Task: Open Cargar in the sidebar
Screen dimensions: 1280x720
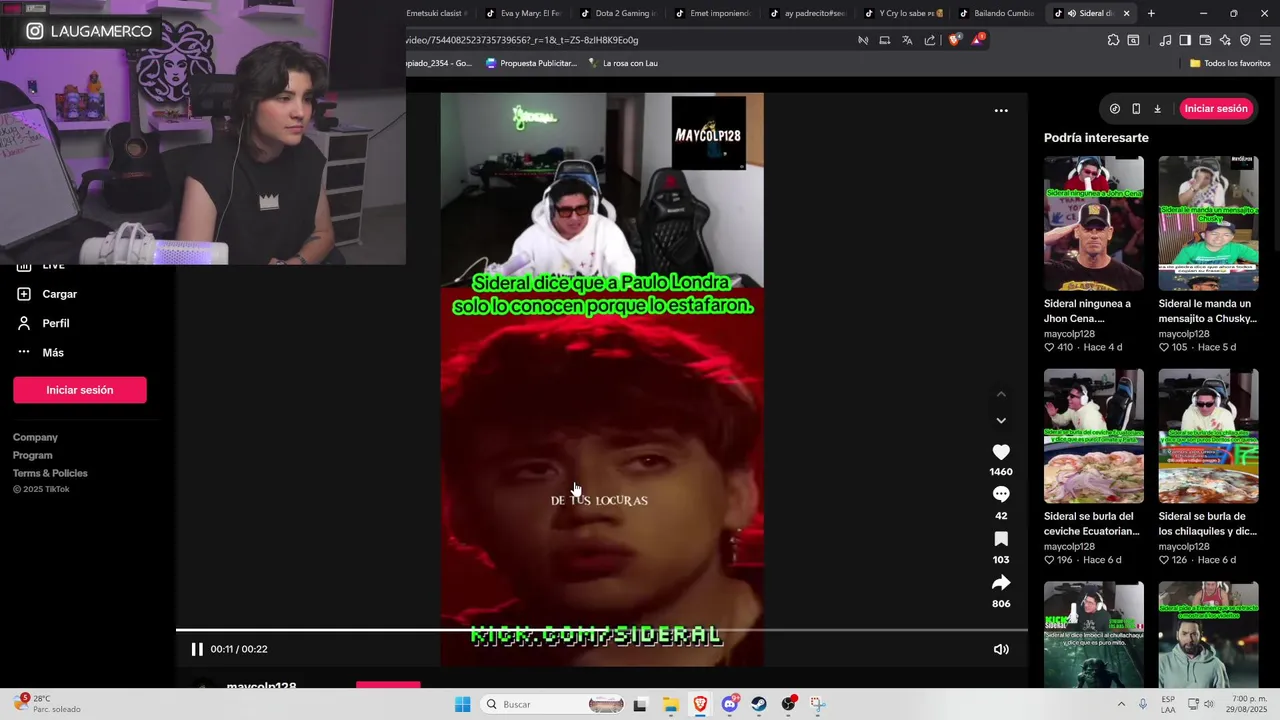Action: (47, 294)
